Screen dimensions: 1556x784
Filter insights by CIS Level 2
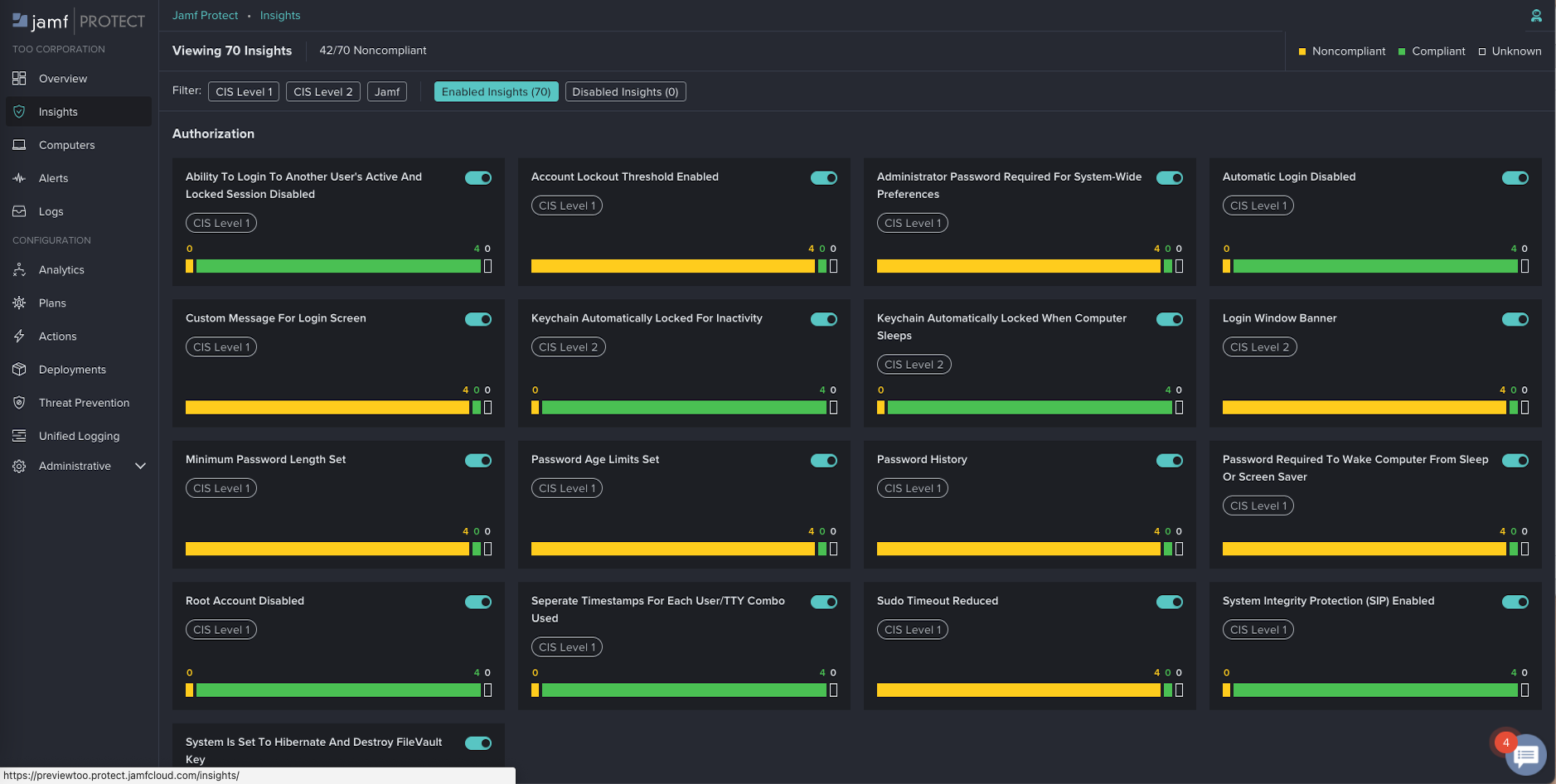pyautogui.click(x=323, y=92)
